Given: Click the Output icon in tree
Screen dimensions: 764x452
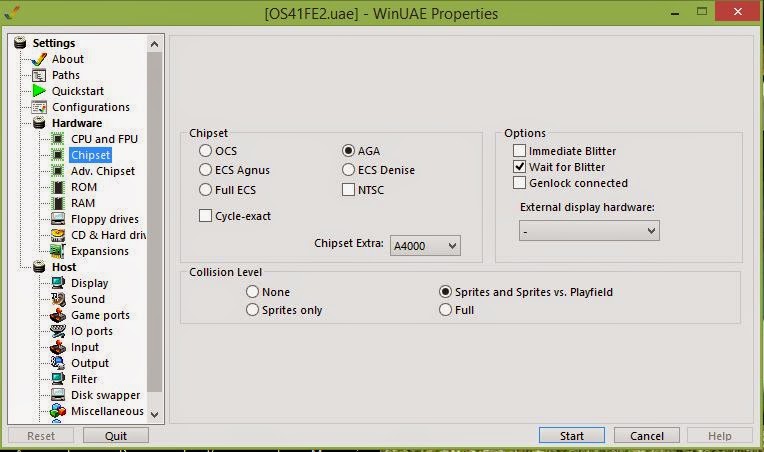Looking at the screenshot, I should (x=58, y=363).
